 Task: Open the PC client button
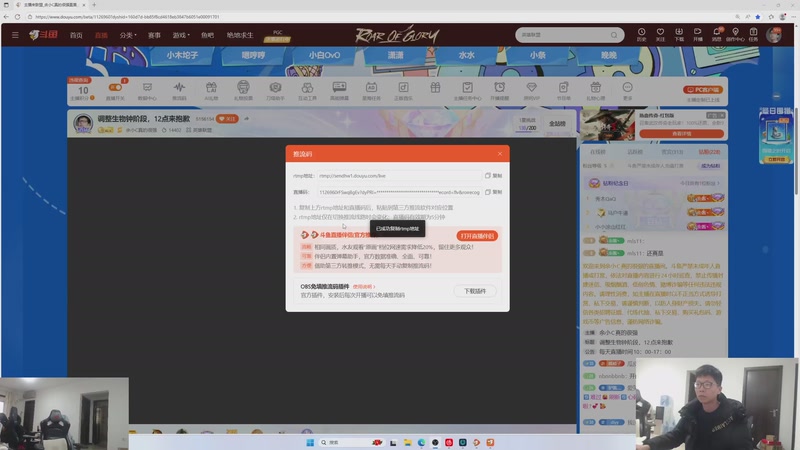703,89
